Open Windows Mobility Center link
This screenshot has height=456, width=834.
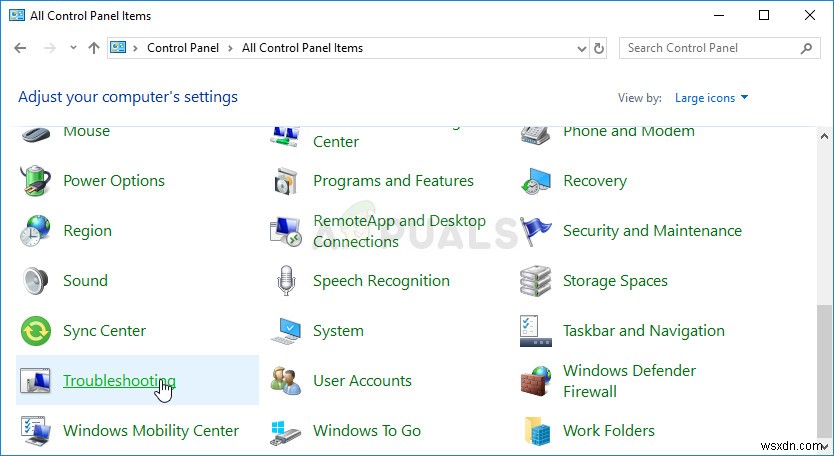tap(151, 431)
